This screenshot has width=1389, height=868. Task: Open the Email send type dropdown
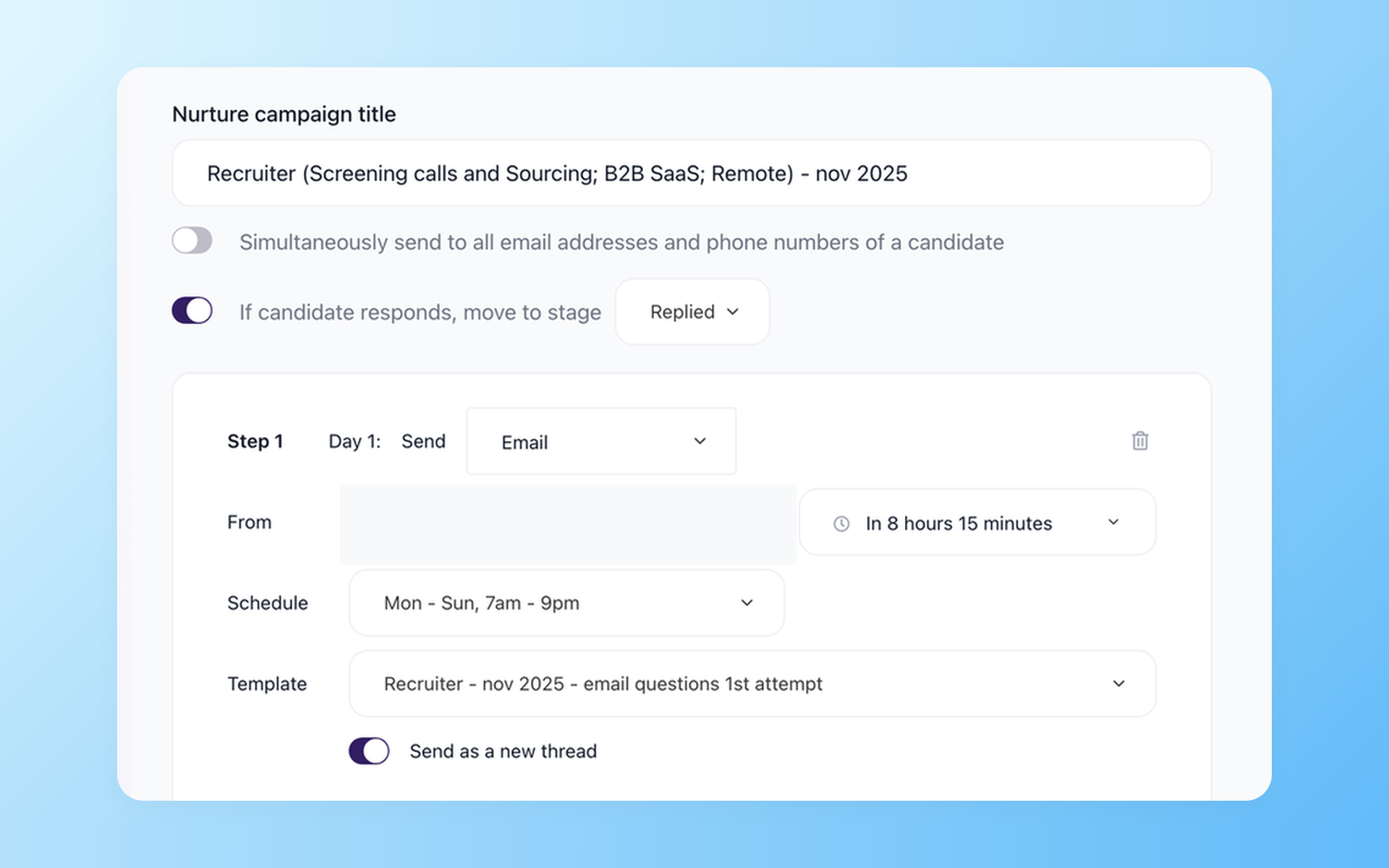[601, 441]
